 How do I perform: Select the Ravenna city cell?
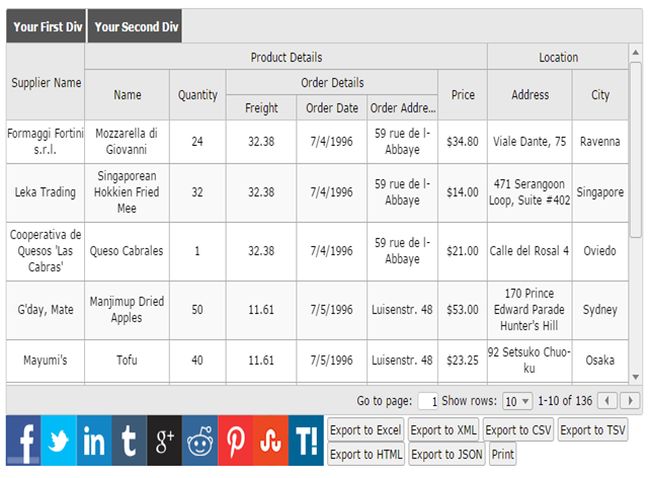point(600,142)
